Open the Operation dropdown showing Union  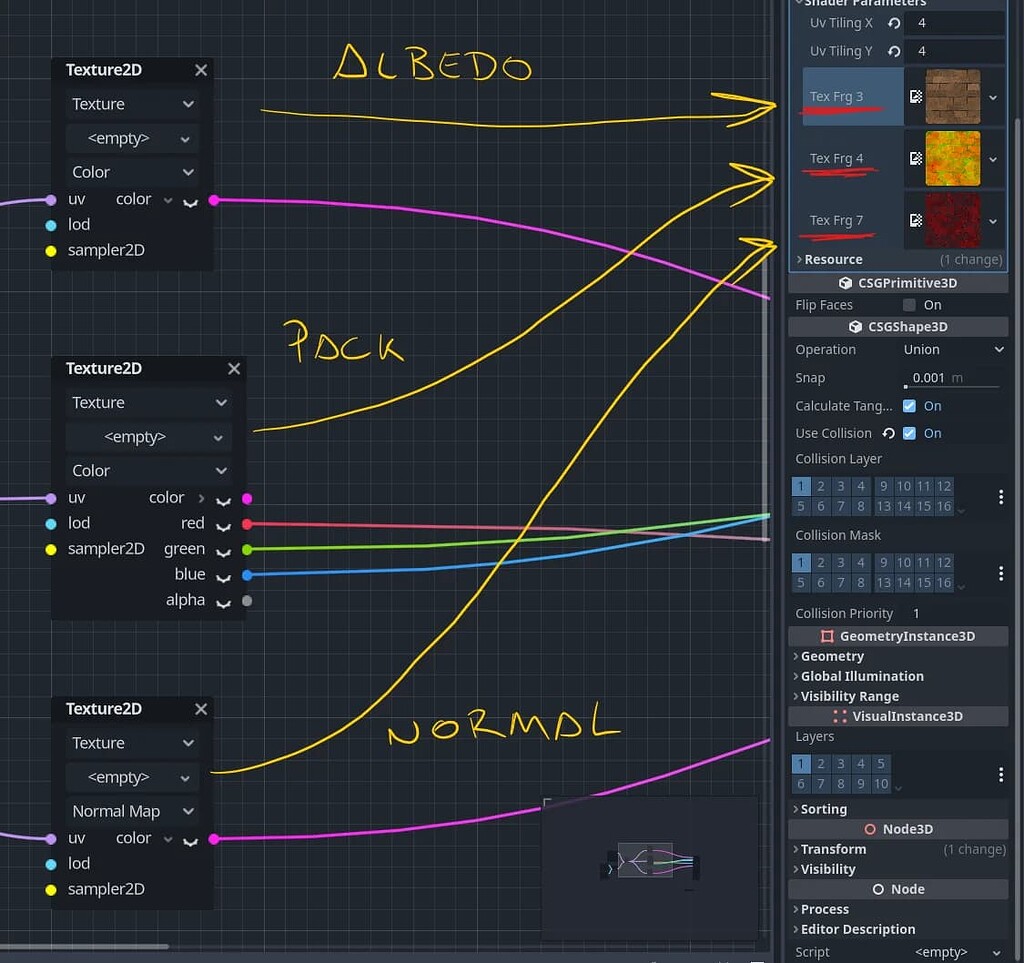(953, 350)
